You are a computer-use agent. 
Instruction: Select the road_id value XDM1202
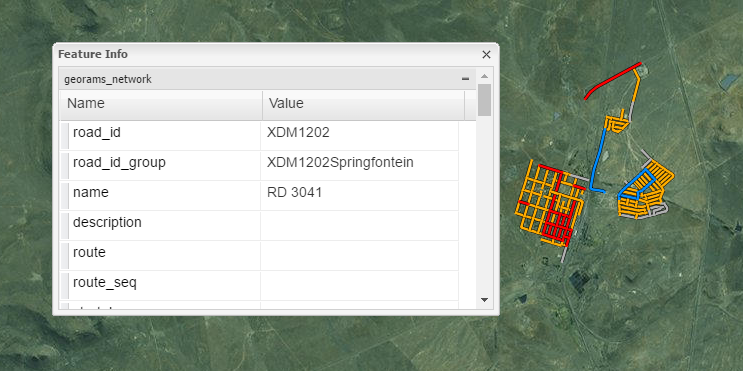click(298, 133)
